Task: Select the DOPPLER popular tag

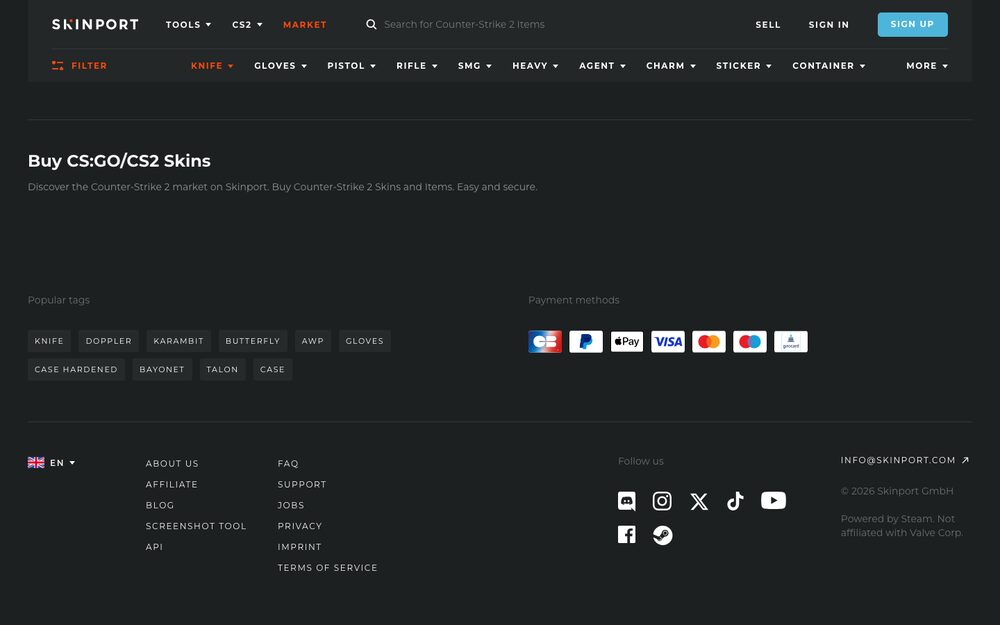Action: click(x=108, y=341)
